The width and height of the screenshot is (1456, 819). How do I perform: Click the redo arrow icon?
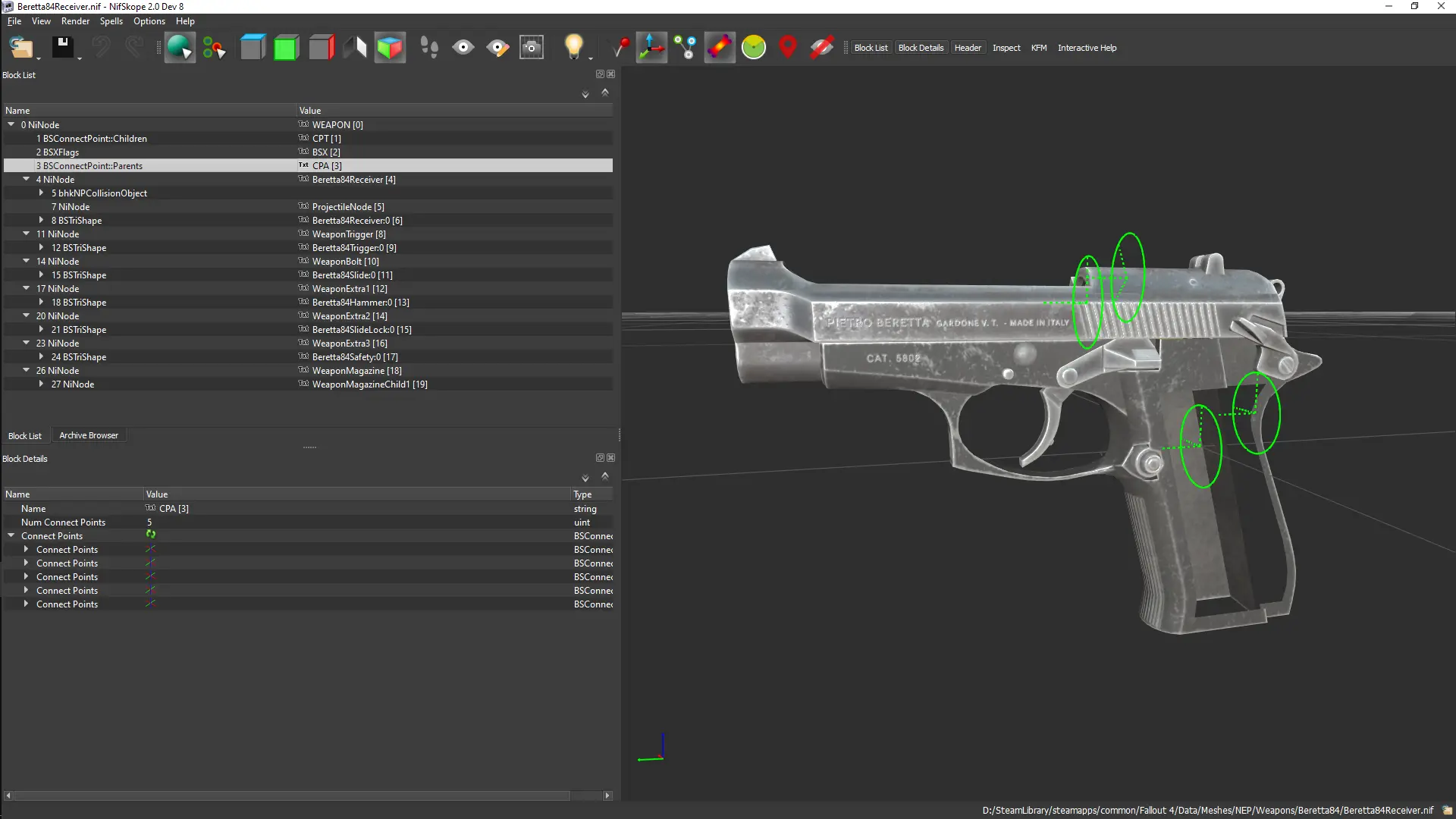pyautogui.click(x=134, y=47)
